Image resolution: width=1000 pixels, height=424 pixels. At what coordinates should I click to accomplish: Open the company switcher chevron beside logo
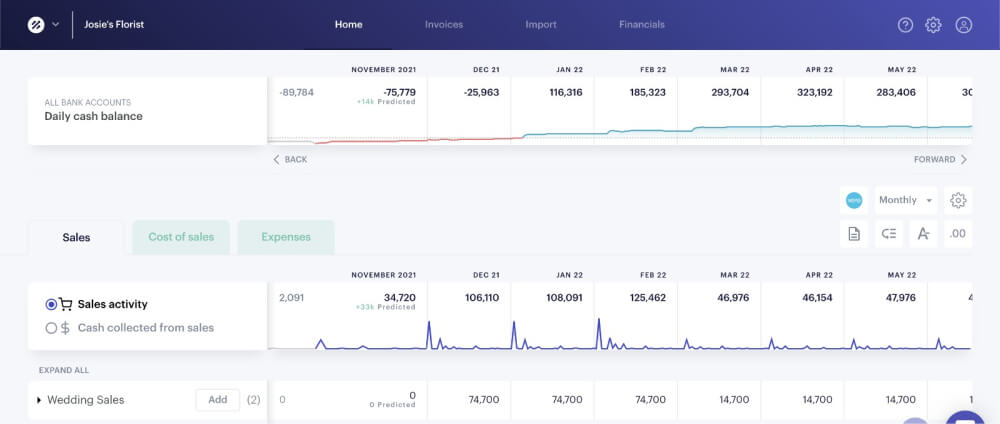(x=55, y=25)
